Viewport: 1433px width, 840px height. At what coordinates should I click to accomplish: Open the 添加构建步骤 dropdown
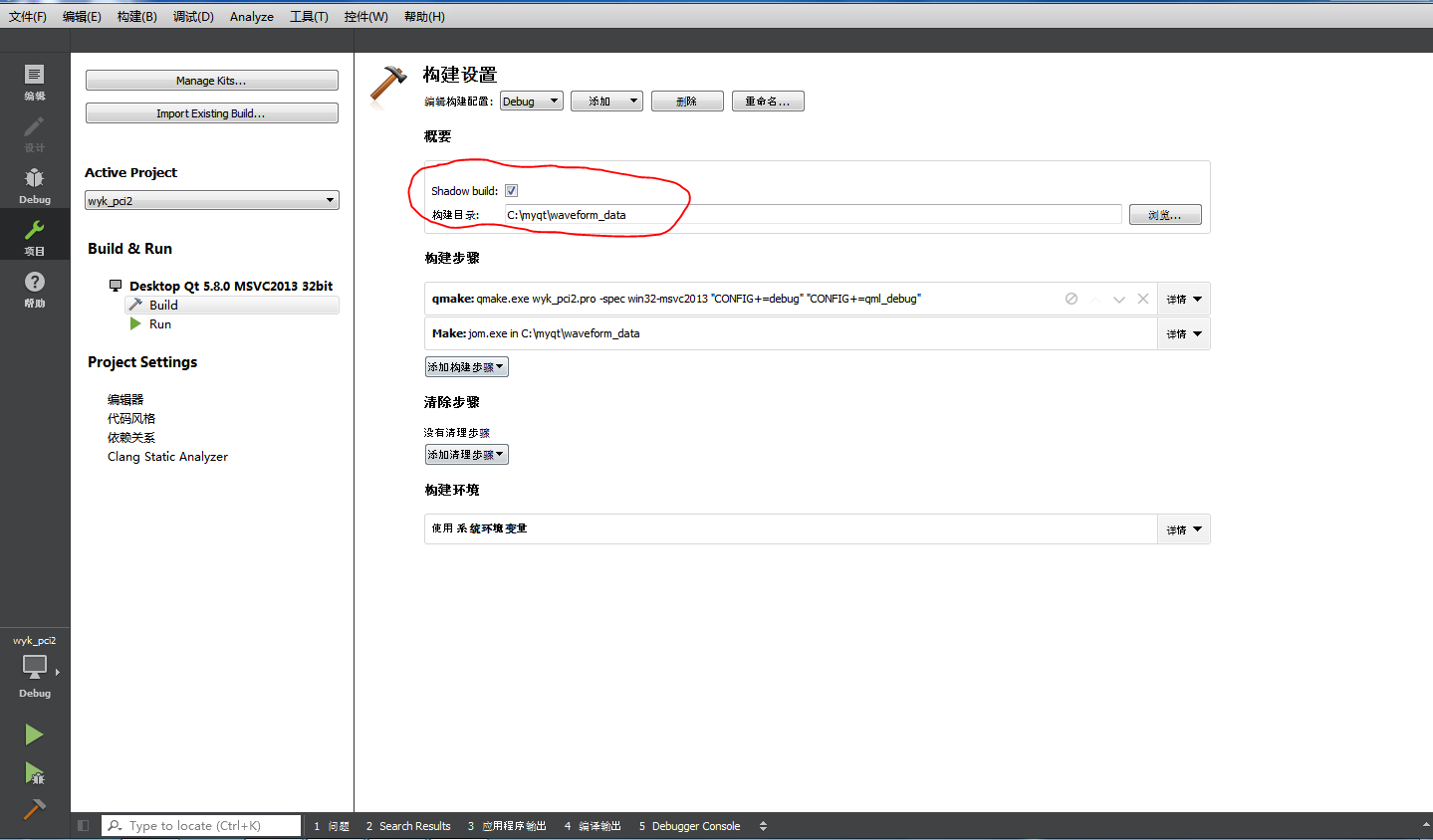point(466,366)
